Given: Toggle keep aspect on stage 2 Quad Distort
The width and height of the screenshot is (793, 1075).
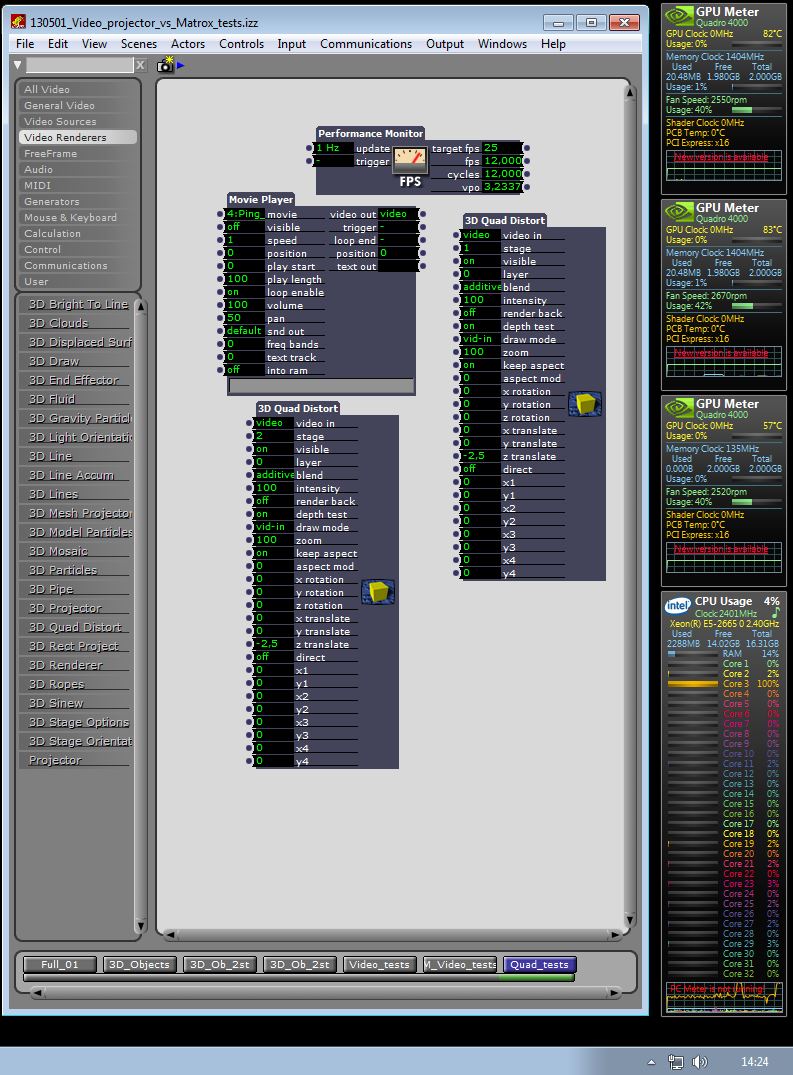Looking at the screenshot, I should coord(273,553).
